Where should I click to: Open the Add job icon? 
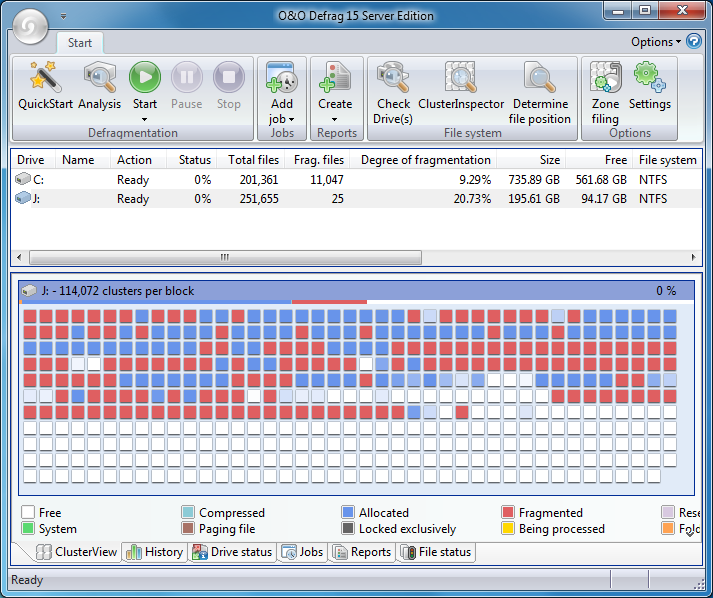coord(282,77)
